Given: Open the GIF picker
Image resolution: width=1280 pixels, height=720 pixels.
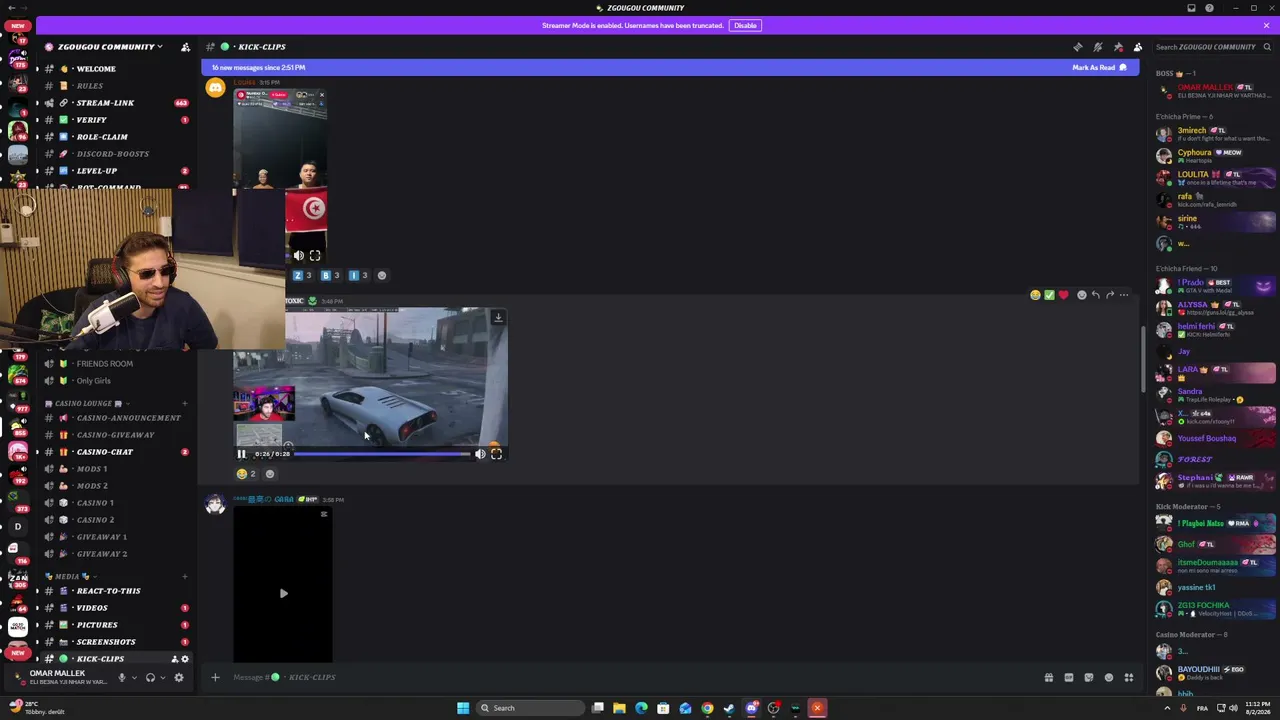Looking at the screenshot, I should [x=1068, y=677].
